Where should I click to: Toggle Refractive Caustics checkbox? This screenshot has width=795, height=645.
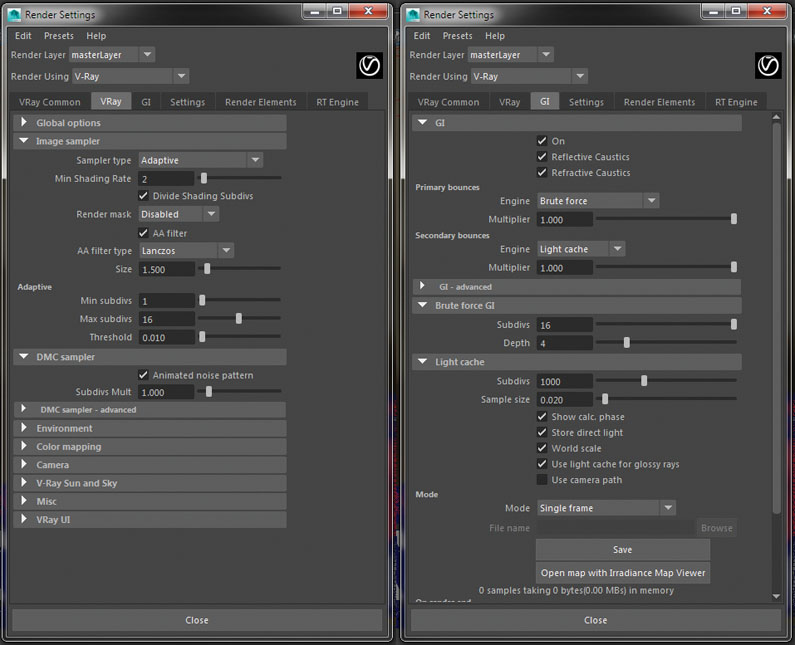click(x=542, y=172)
